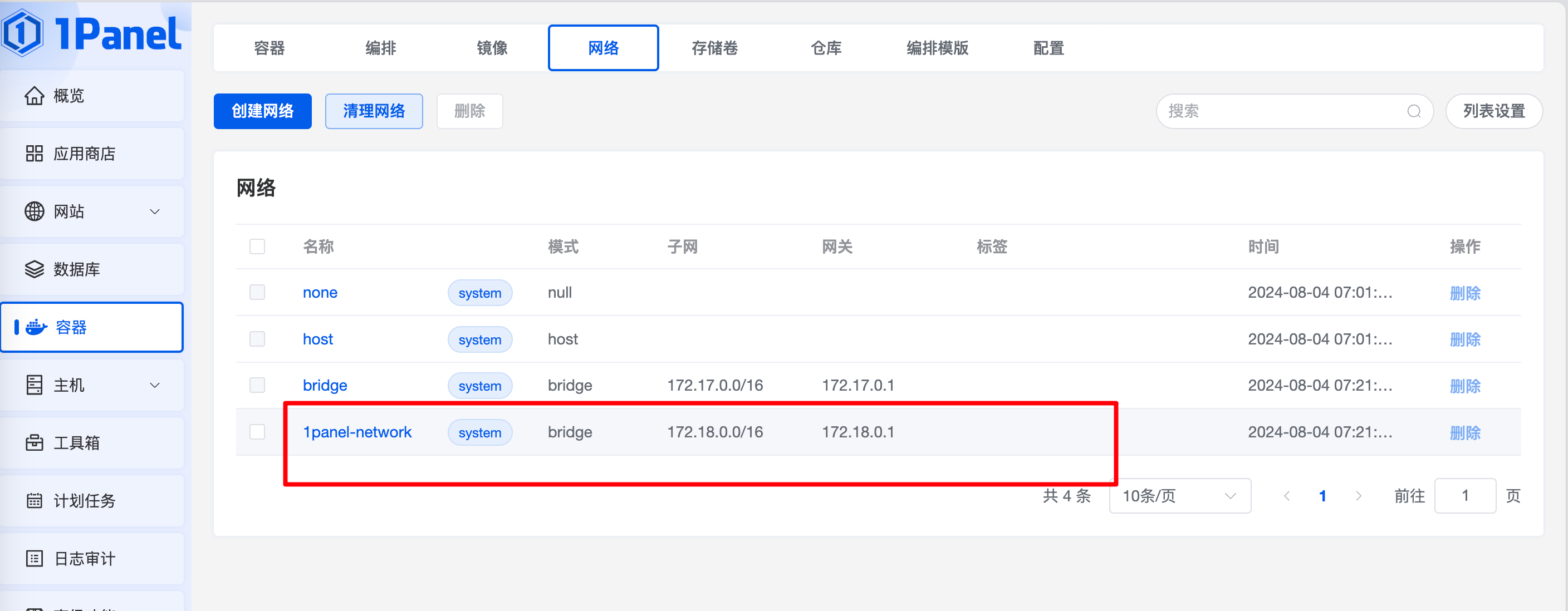Click the 名称 column header
The height and width of the screenshot is (611, 1568).
pyautogui.click(x=318, y=247)
